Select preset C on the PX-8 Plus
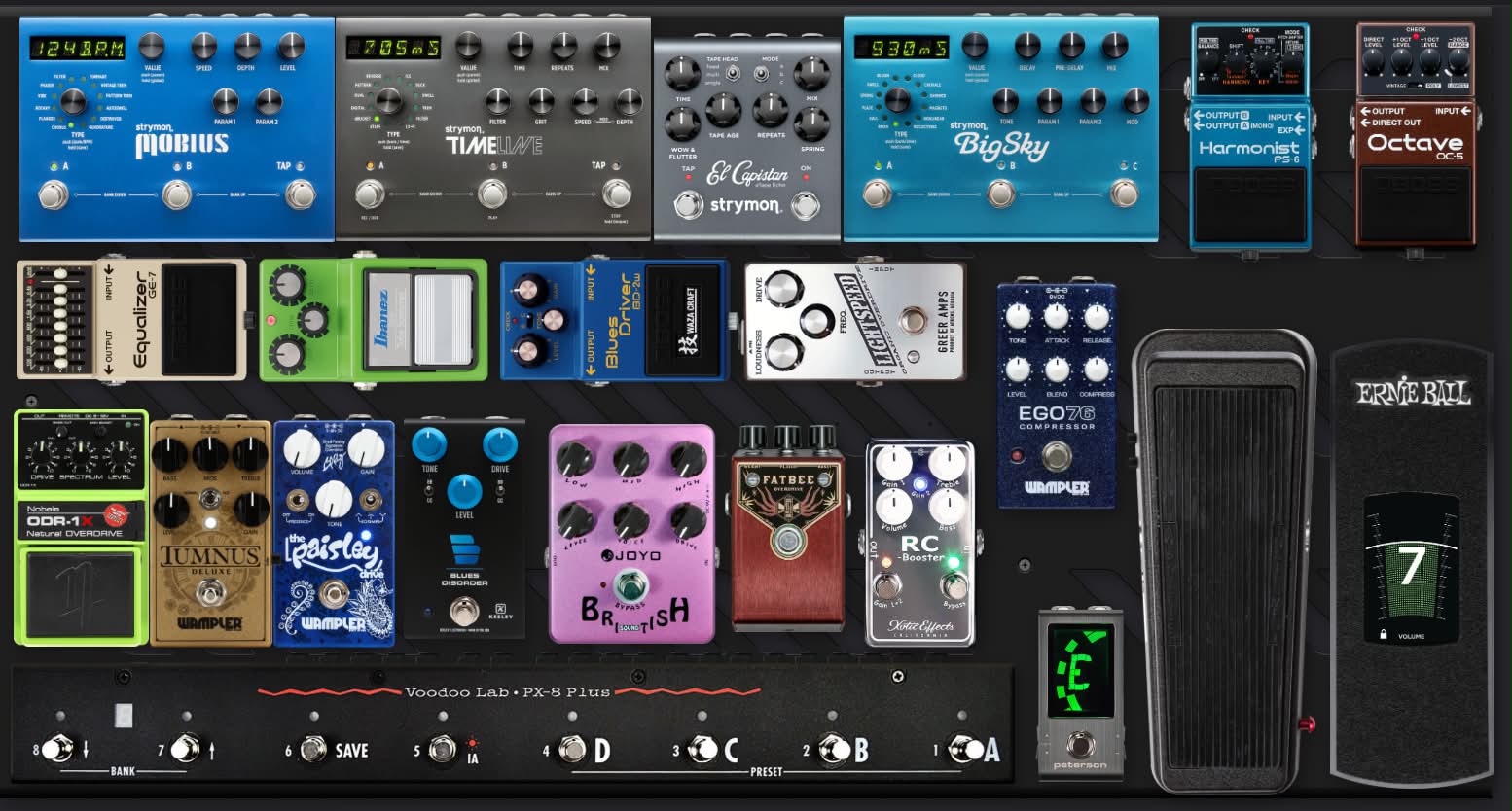Viewport: 1512px width, 811px height. point(702,749)
